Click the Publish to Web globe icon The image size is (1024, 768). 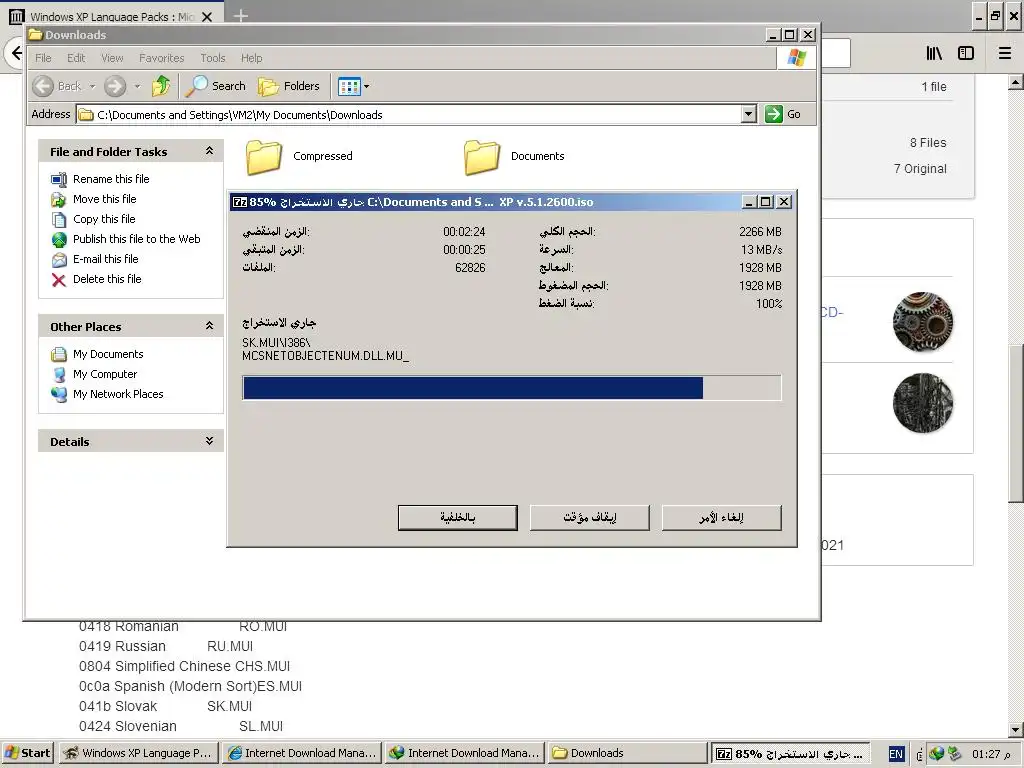[59, 240]
